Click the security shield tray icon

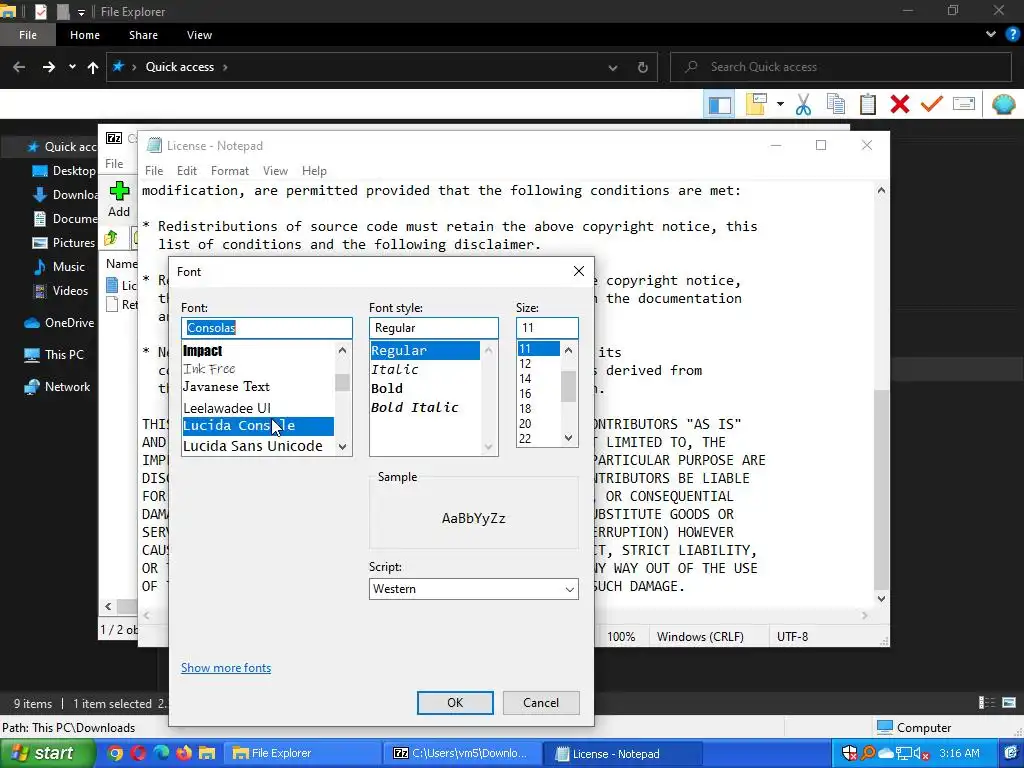849,753
